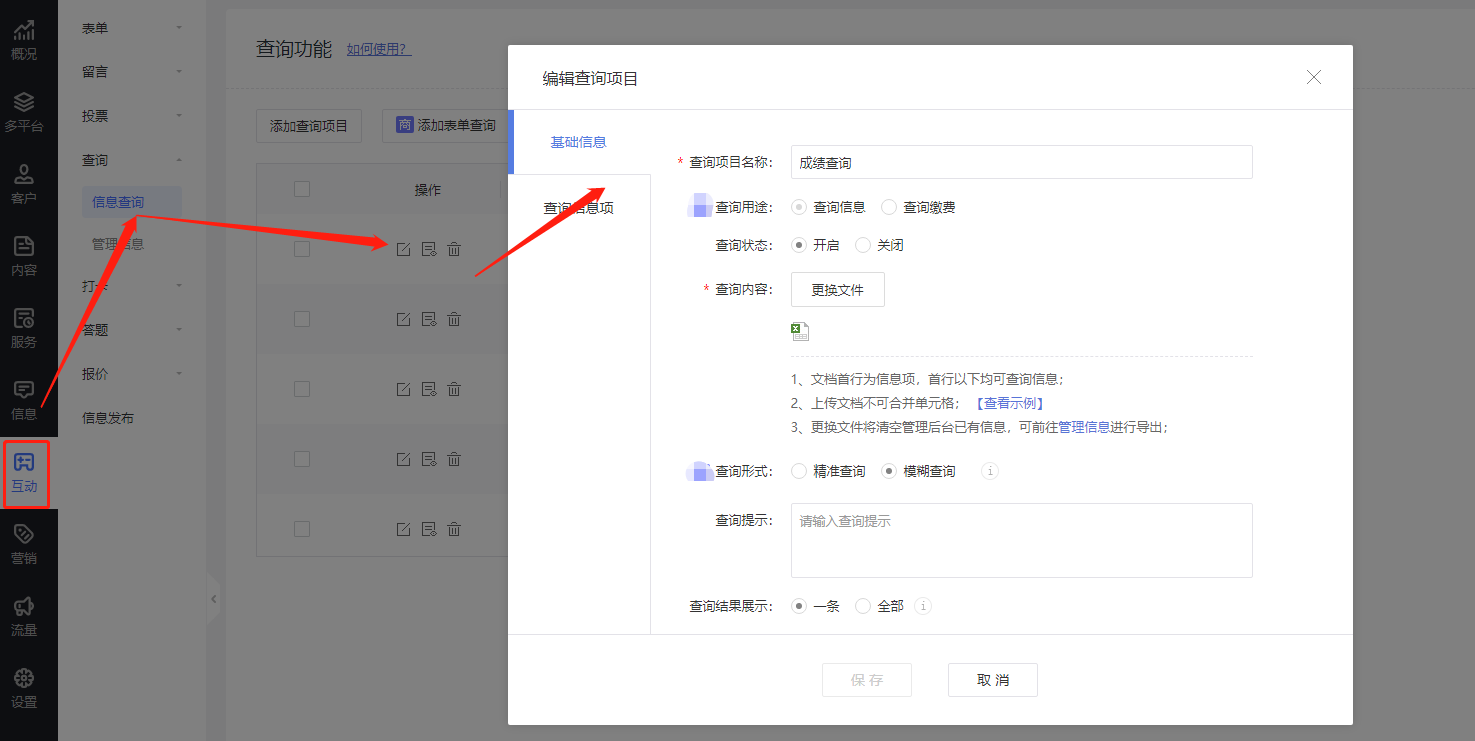Tick the checkbox in the first table row
Screen dimensions: 1475x741
[x=302, y=249]
